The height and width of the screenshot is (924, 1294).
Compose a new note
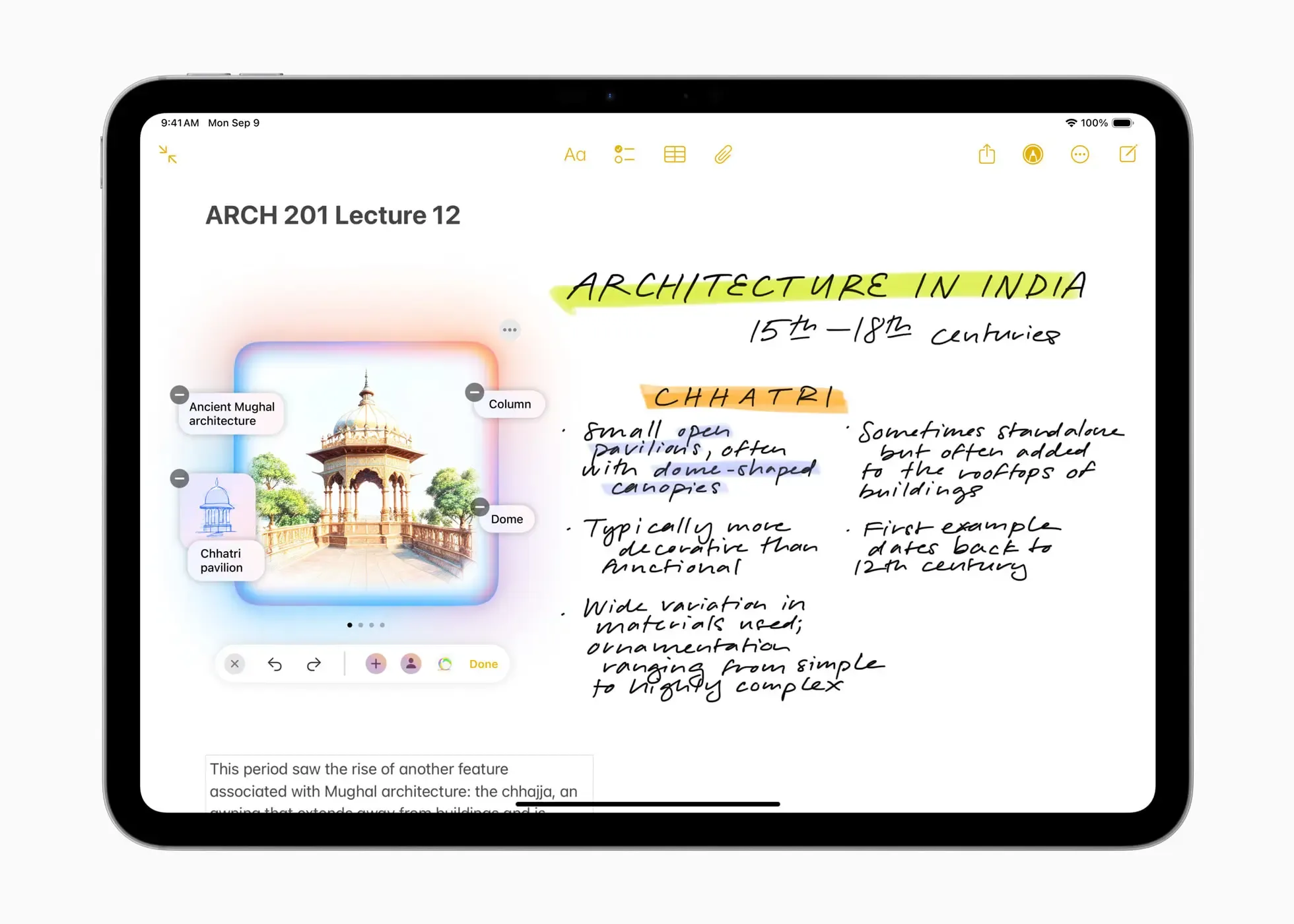[x=1128, y=154]
